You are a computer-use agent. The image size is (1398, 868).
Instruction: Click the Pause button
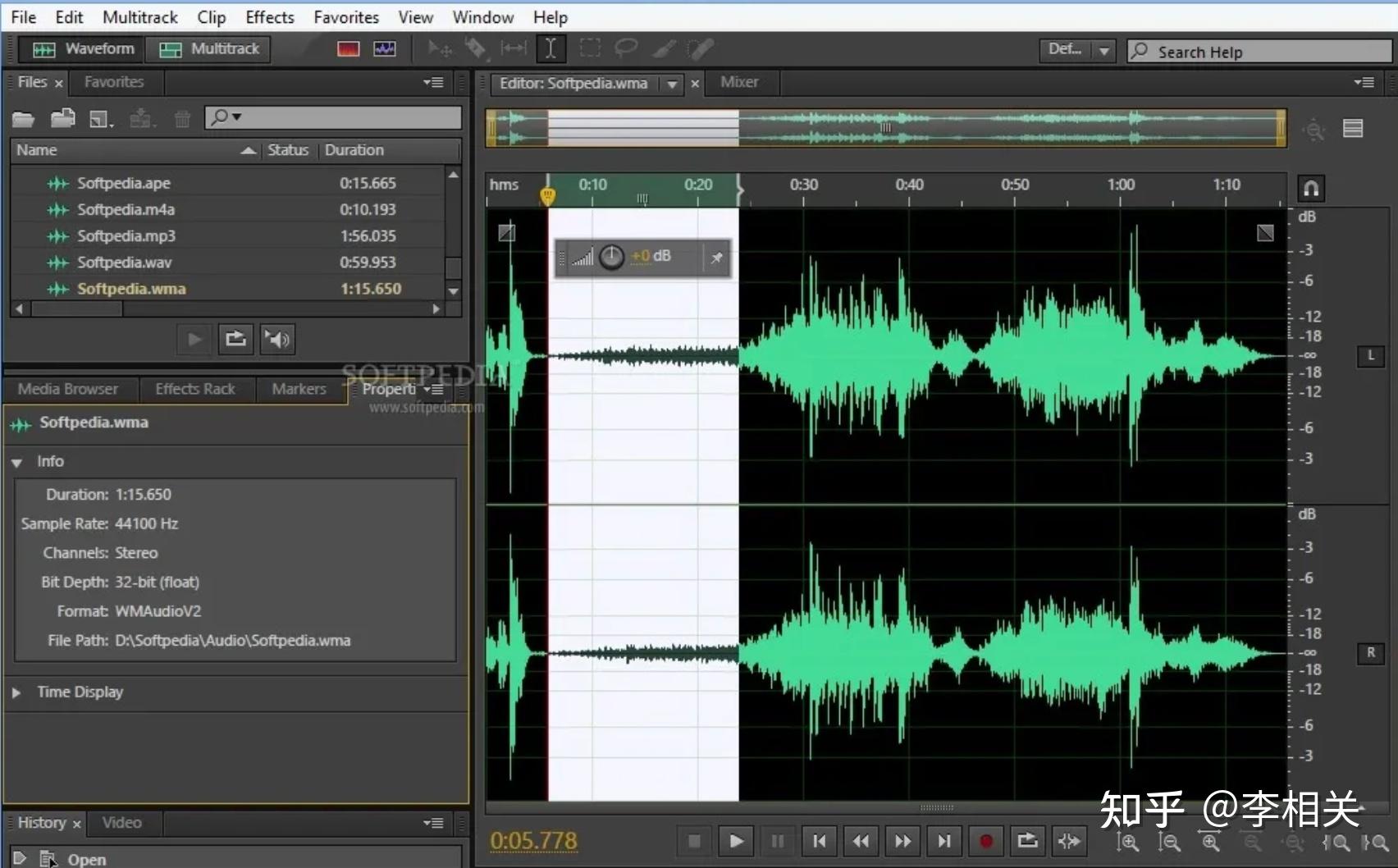pyautogui.click(x=778, y=841)
